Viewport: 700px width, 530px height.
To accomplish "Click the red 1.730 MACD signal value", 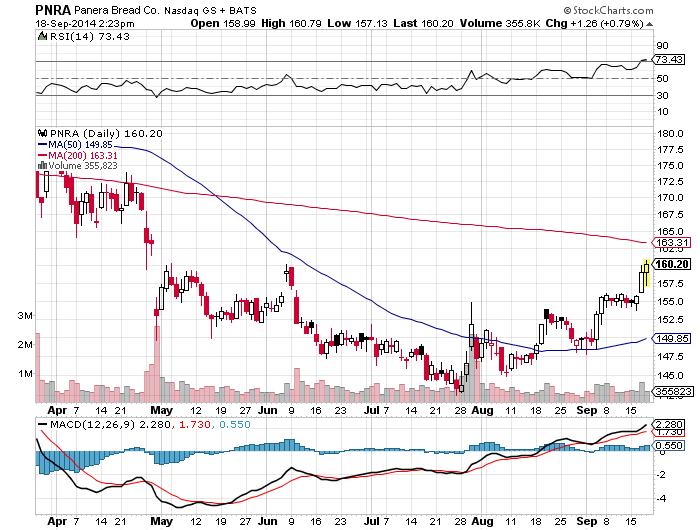I will point(195,424).
